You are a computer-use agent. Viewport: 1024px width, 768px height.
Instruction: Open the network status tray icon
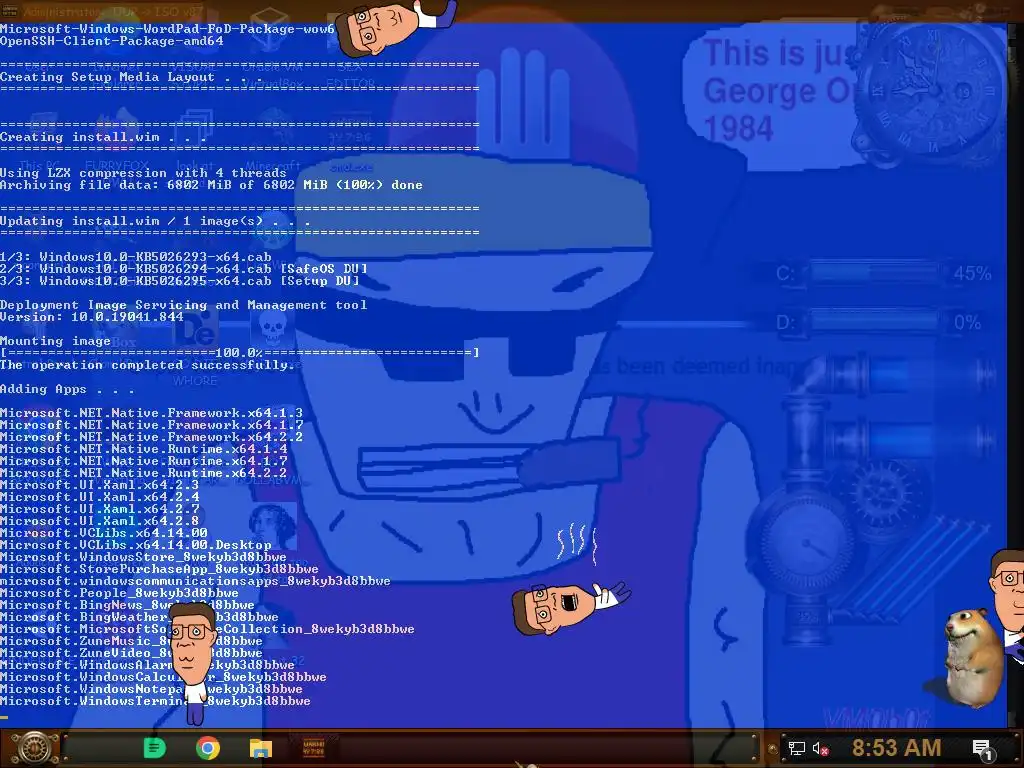pyautogui.click(x=796, y=748)
